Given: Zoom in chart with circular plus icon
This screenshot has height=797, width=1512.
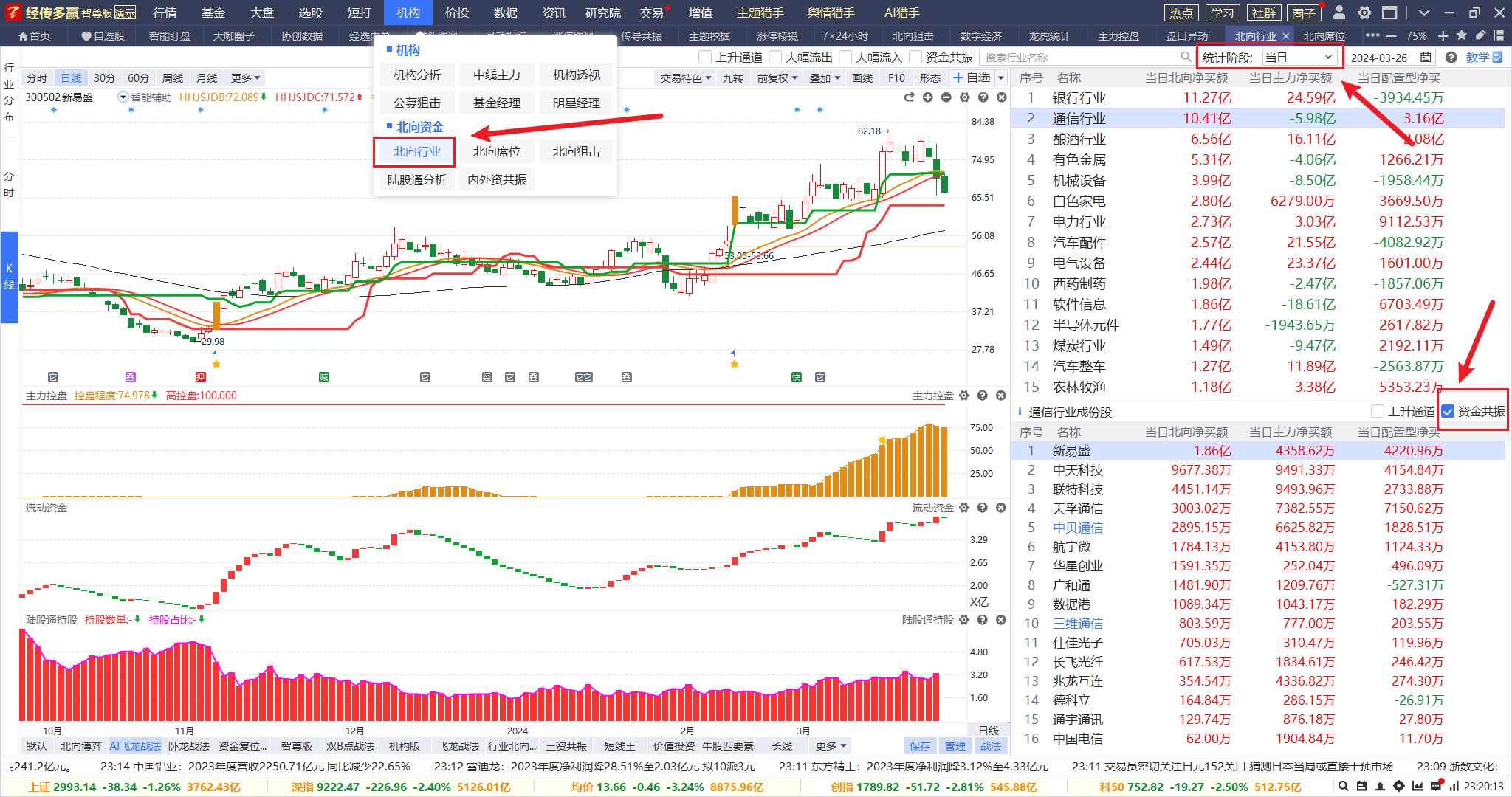Looking at the screenshot, I should click(x=927, y=97).
